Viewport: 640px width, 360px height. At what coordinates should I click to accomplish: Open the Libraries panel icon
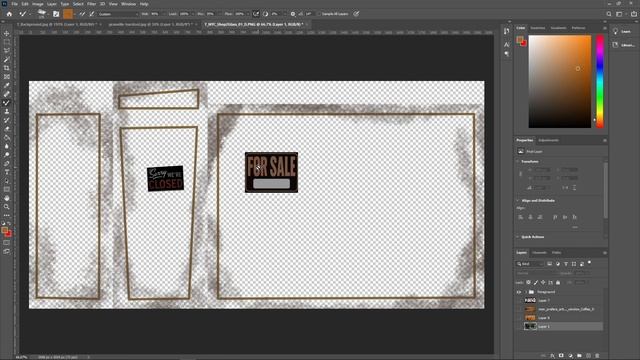click(x=616, y=45)
